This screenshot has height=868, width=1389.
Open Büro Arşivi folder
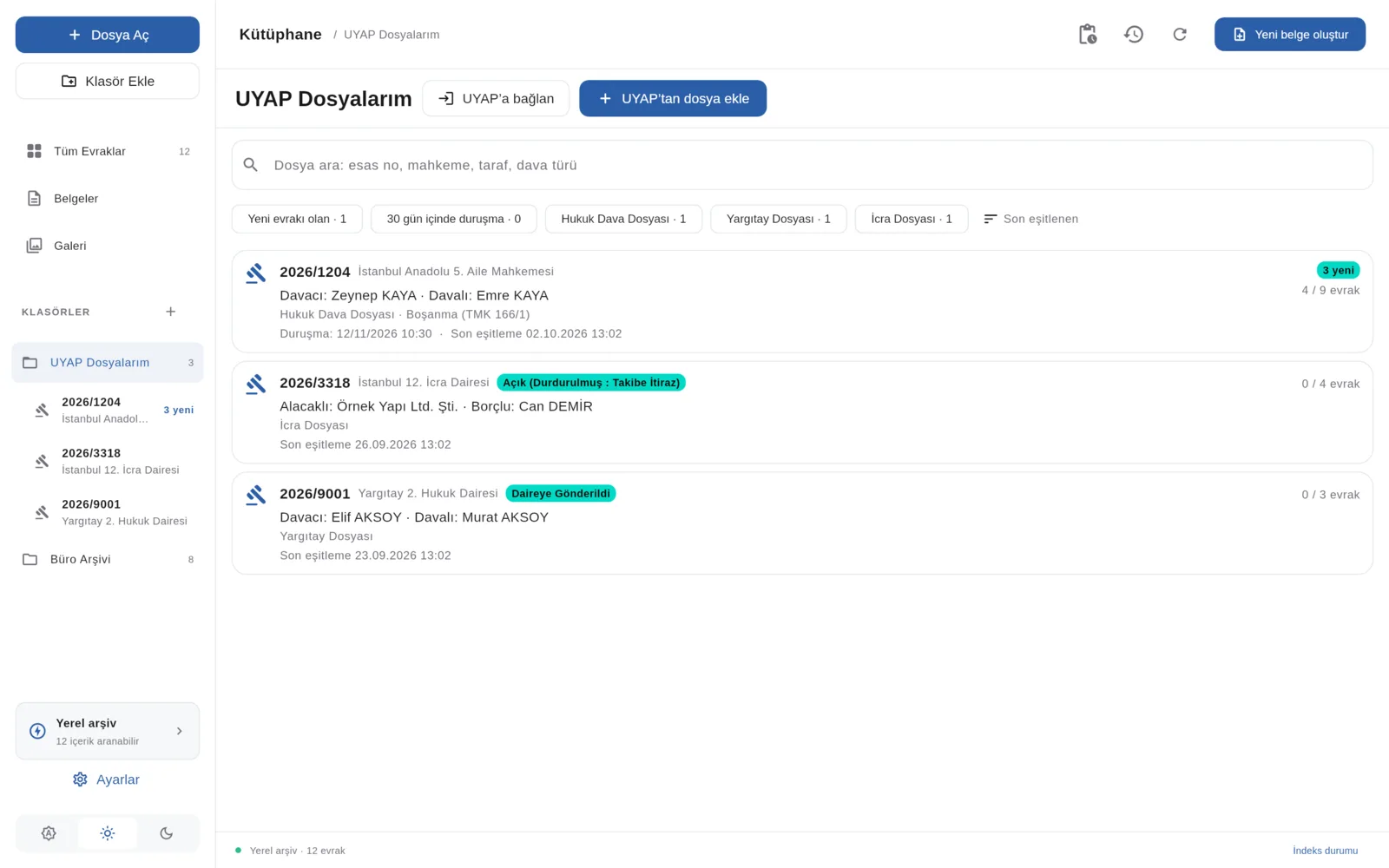pyautogui.click(x=108, y=559)
